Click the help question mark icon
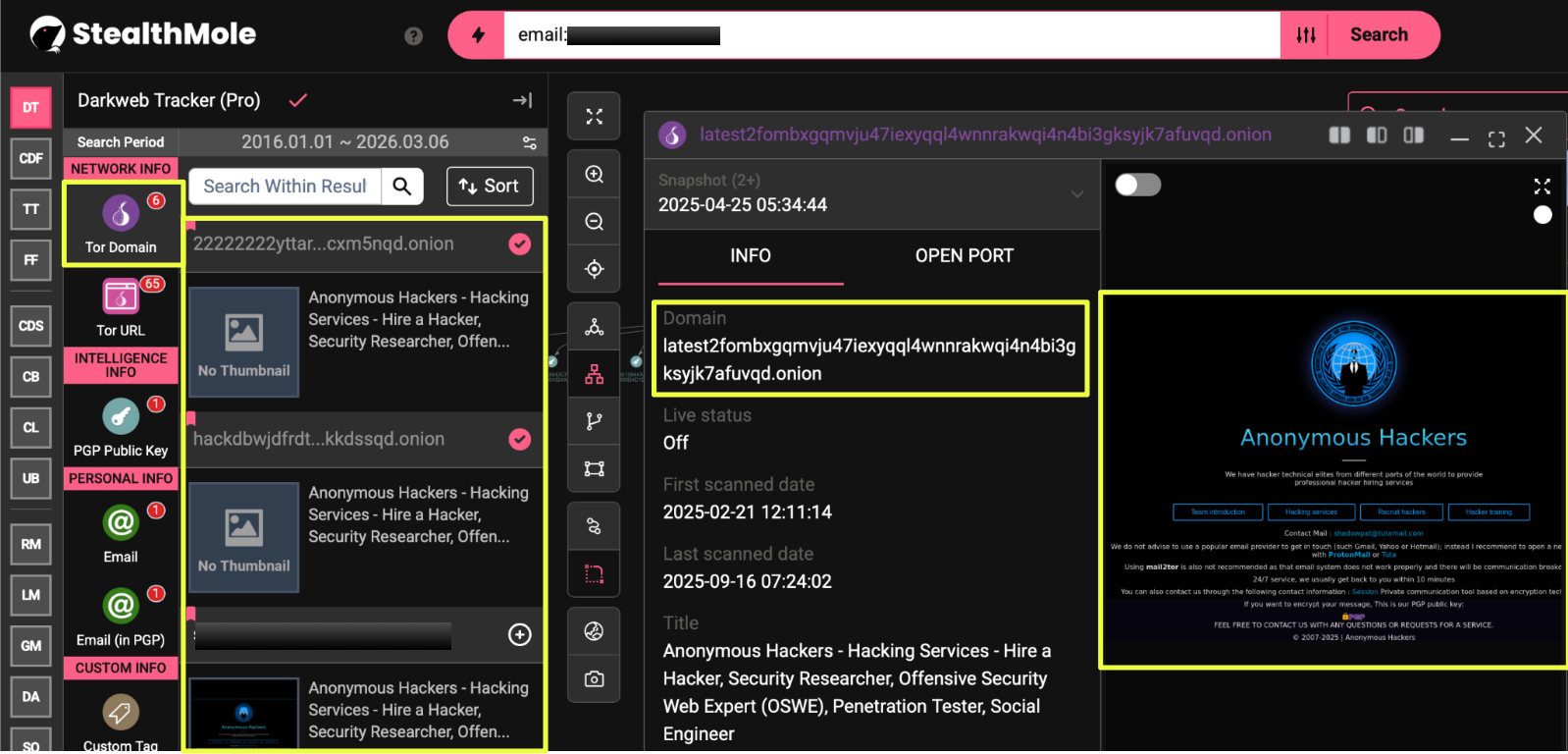The height and width of the screenshot is (754, 1568). 413,36
